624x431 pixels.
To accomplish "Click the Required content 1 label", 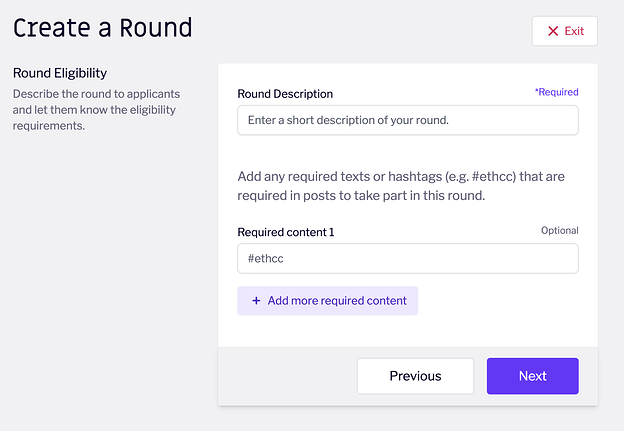I will 286,232.
